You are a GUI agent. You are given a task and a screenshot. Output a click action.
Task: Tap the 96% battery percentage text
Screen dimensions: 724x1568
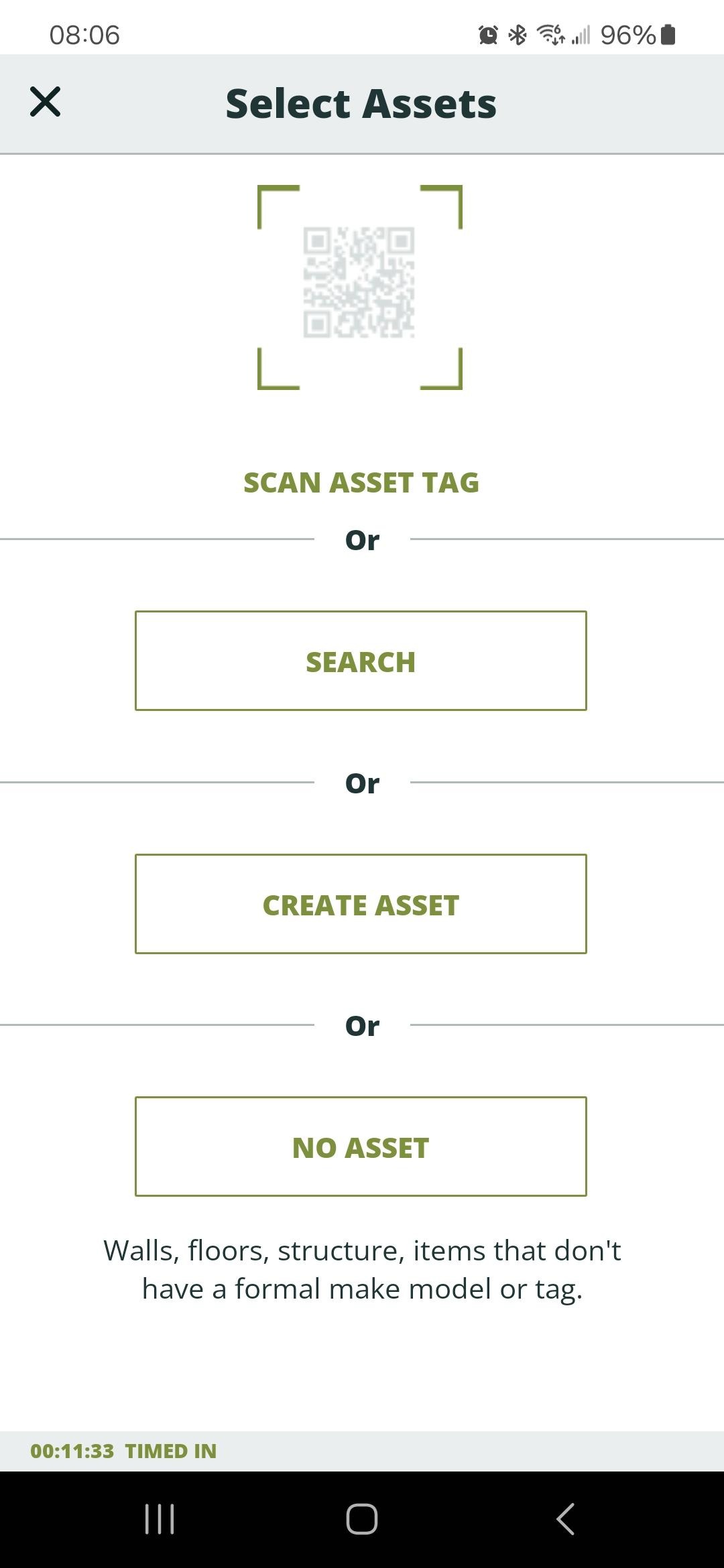tap(627, 35)
